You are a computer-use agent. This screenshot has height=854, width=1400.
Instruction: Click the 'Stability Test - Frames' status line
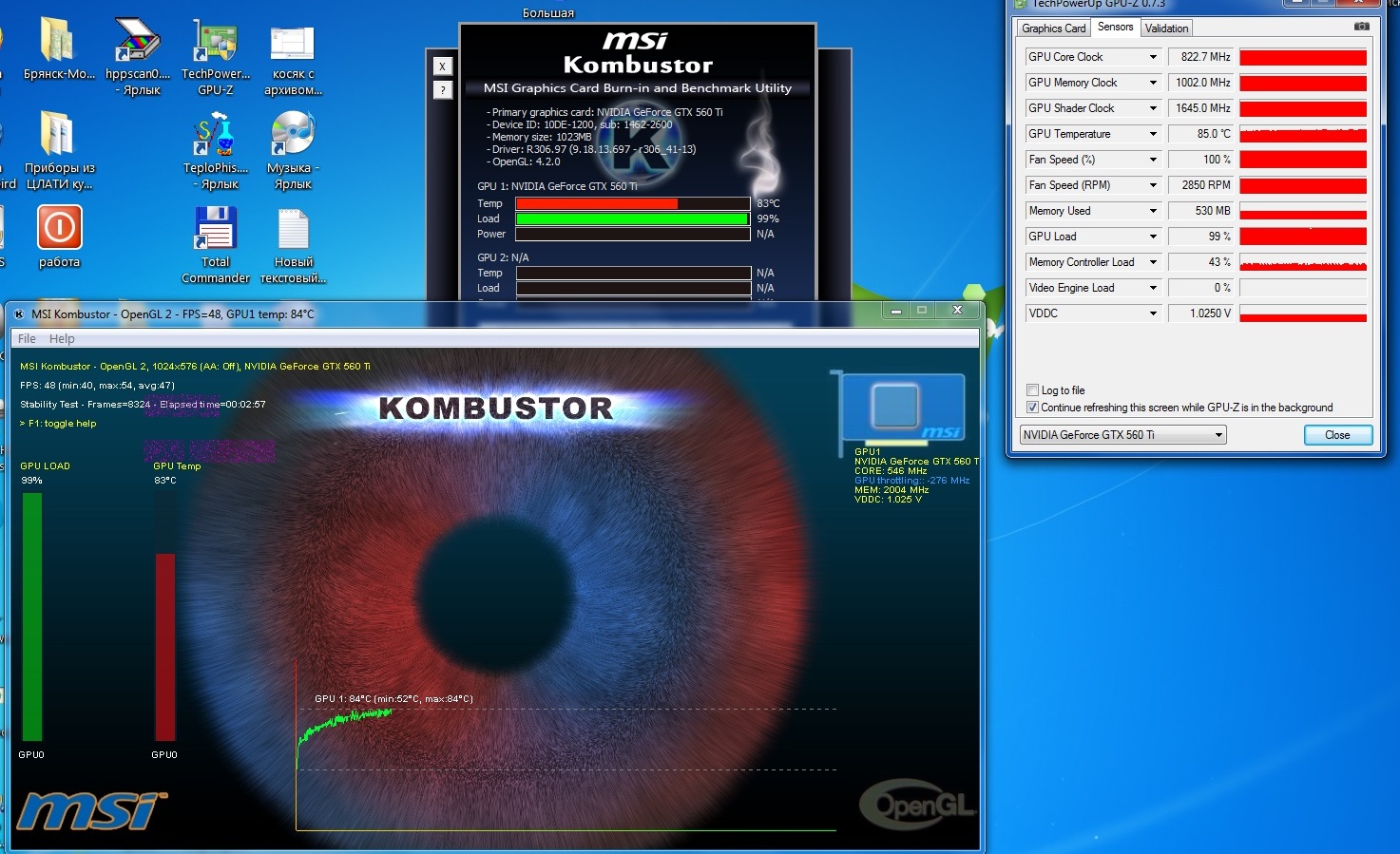pyautogui.click(x=143, y=405)
